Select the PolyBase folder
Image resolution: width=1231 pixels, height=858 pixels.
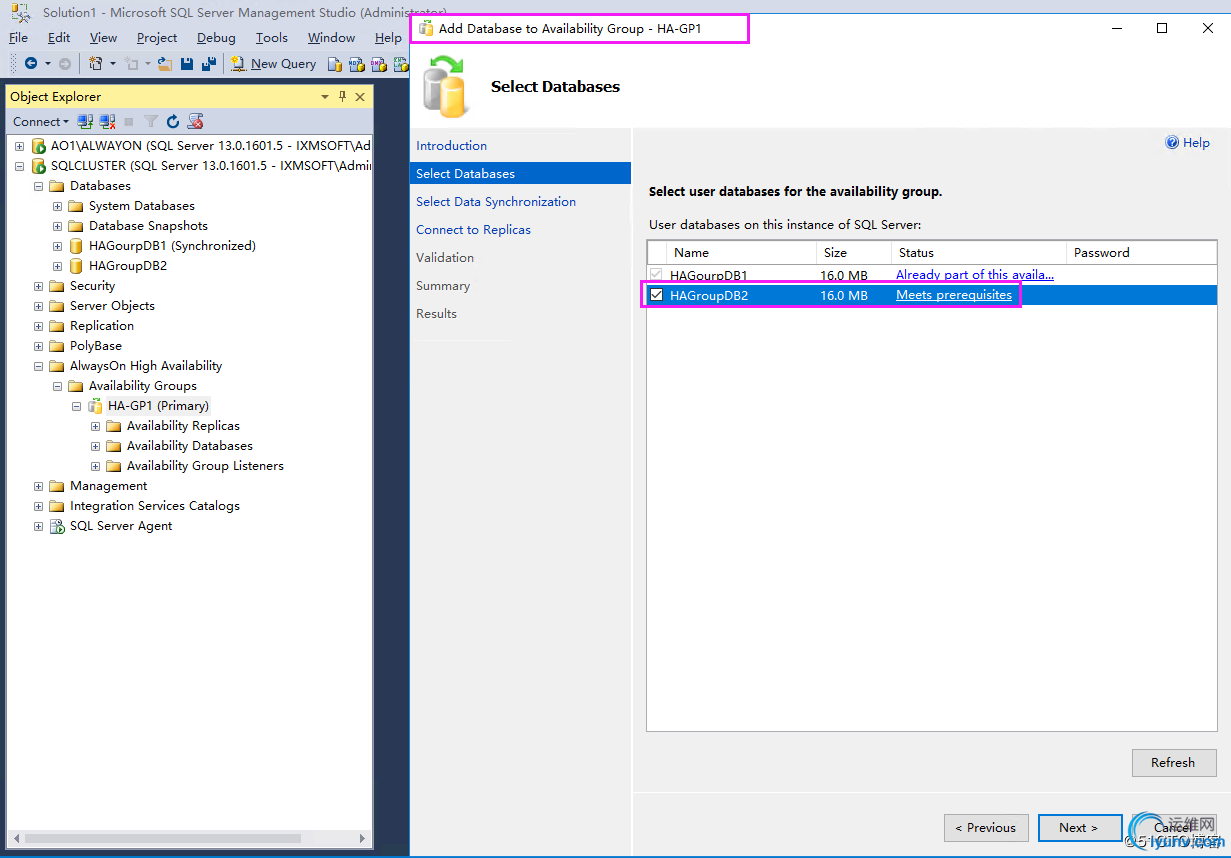pos(95,345)
